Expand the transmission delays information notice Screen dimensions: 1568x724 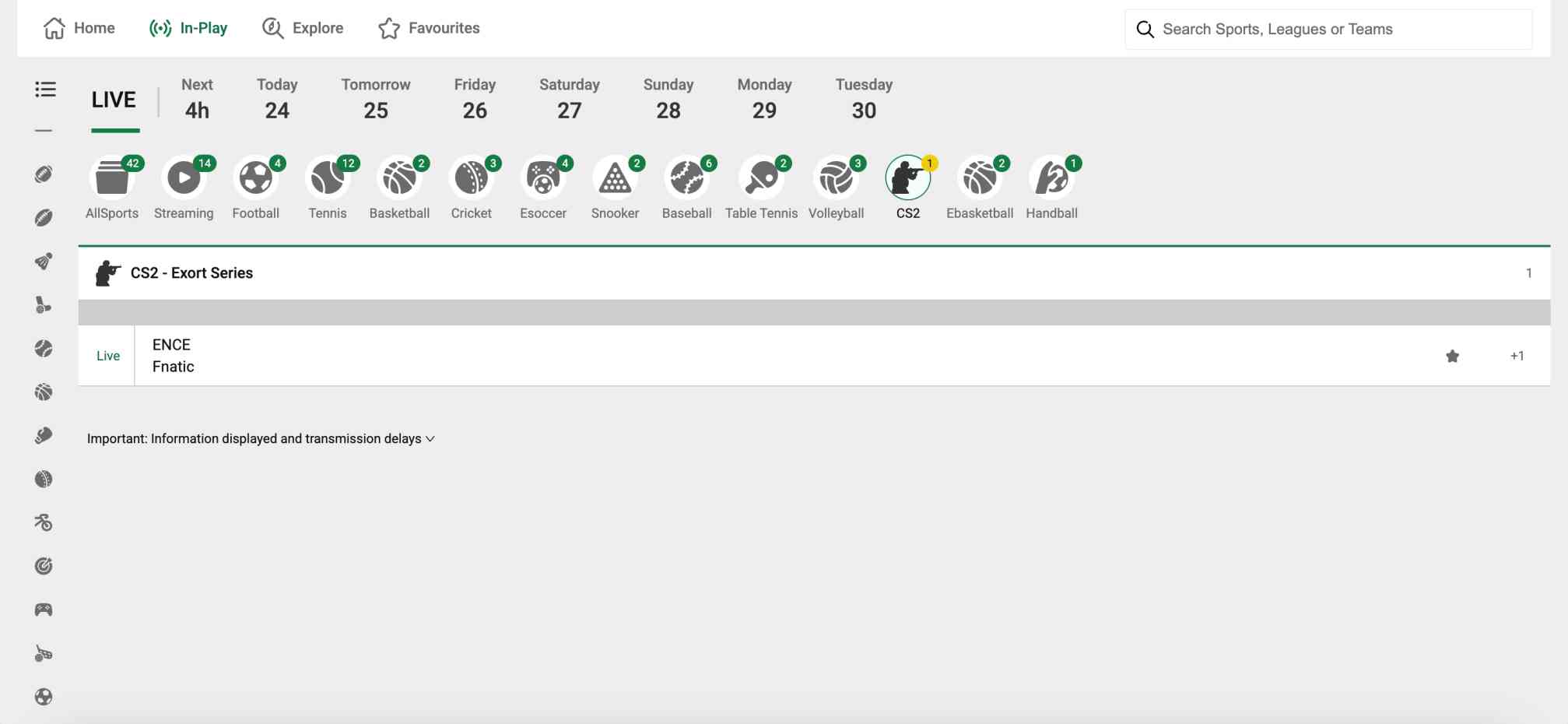(x=261, y=439)
